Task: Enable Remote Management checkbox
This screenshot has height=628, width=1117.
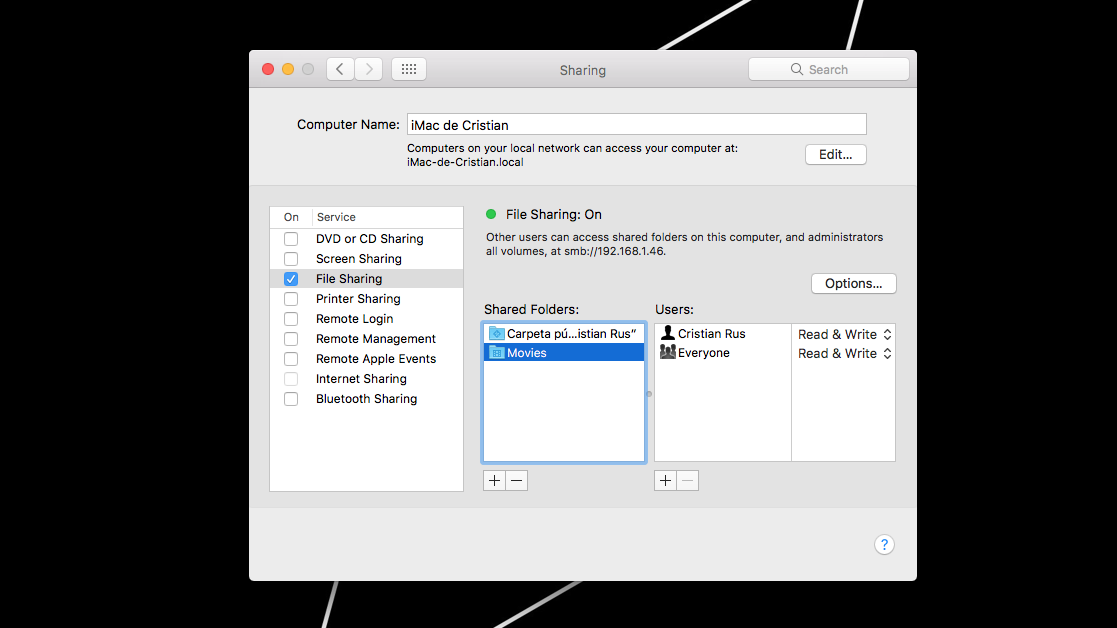Action: click(x=291, y=338)
